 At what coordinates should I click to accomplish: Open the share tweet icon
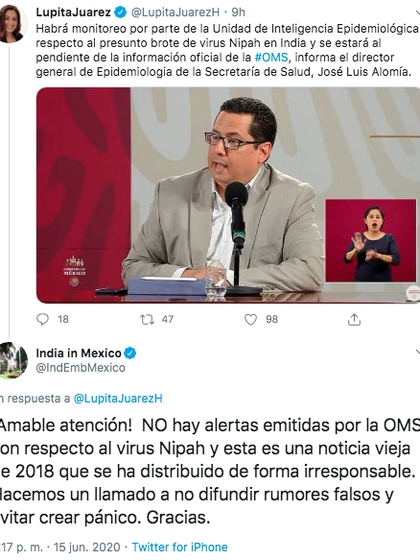(354, 319)
